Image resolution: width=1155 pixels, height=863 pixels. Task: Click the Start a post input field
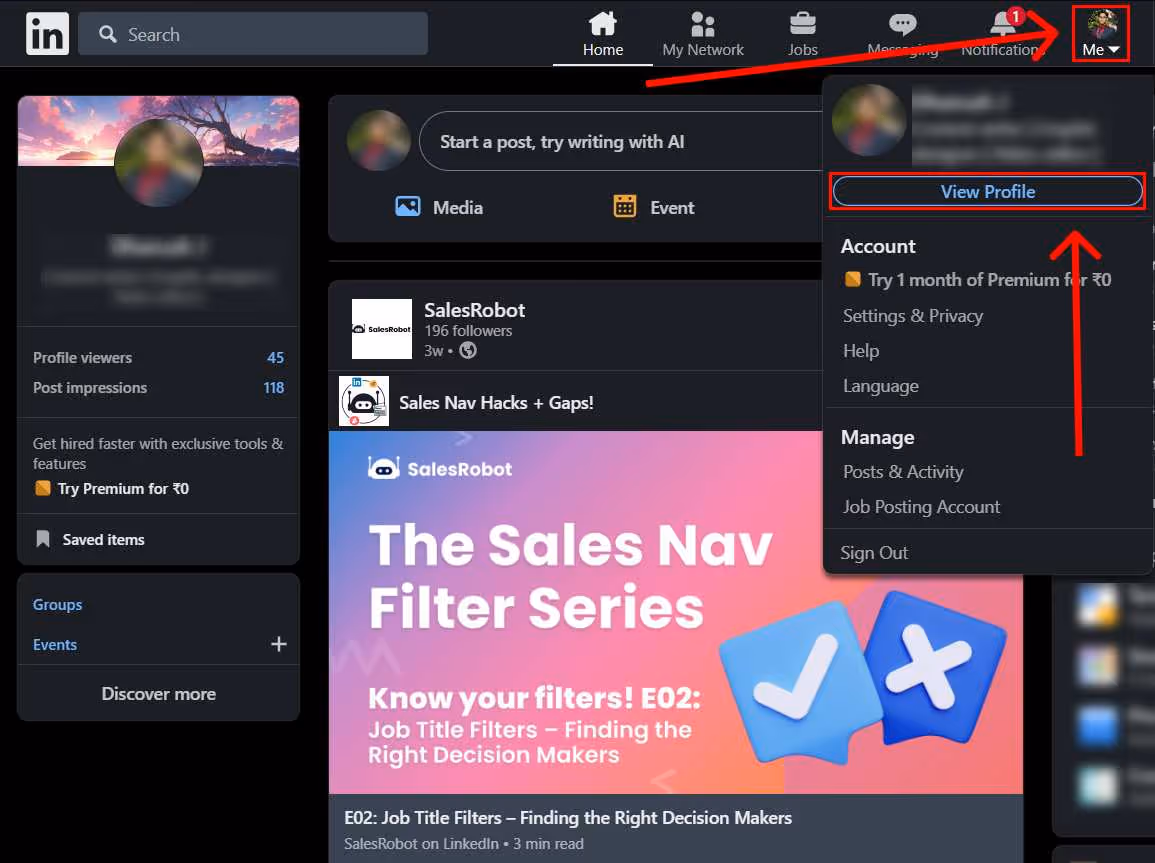click(620, 141)
